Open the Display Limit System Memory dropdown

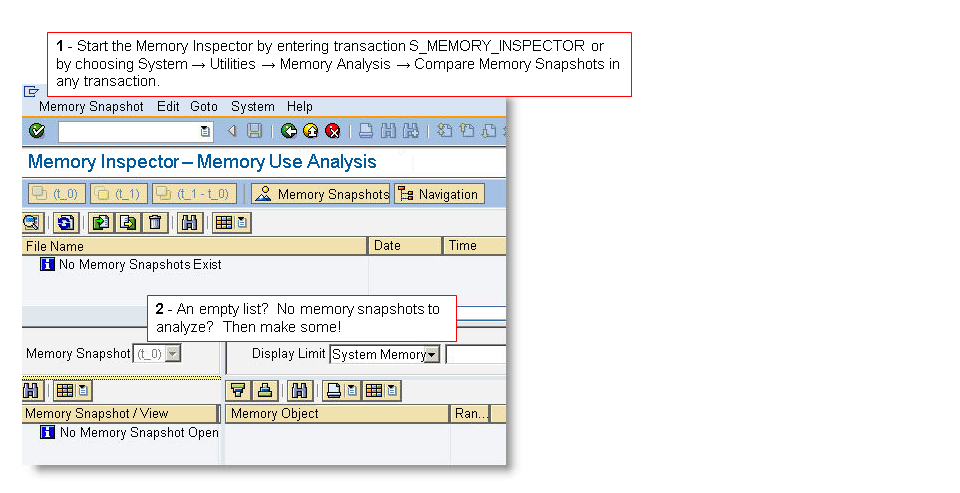click(x=432, y=354)
